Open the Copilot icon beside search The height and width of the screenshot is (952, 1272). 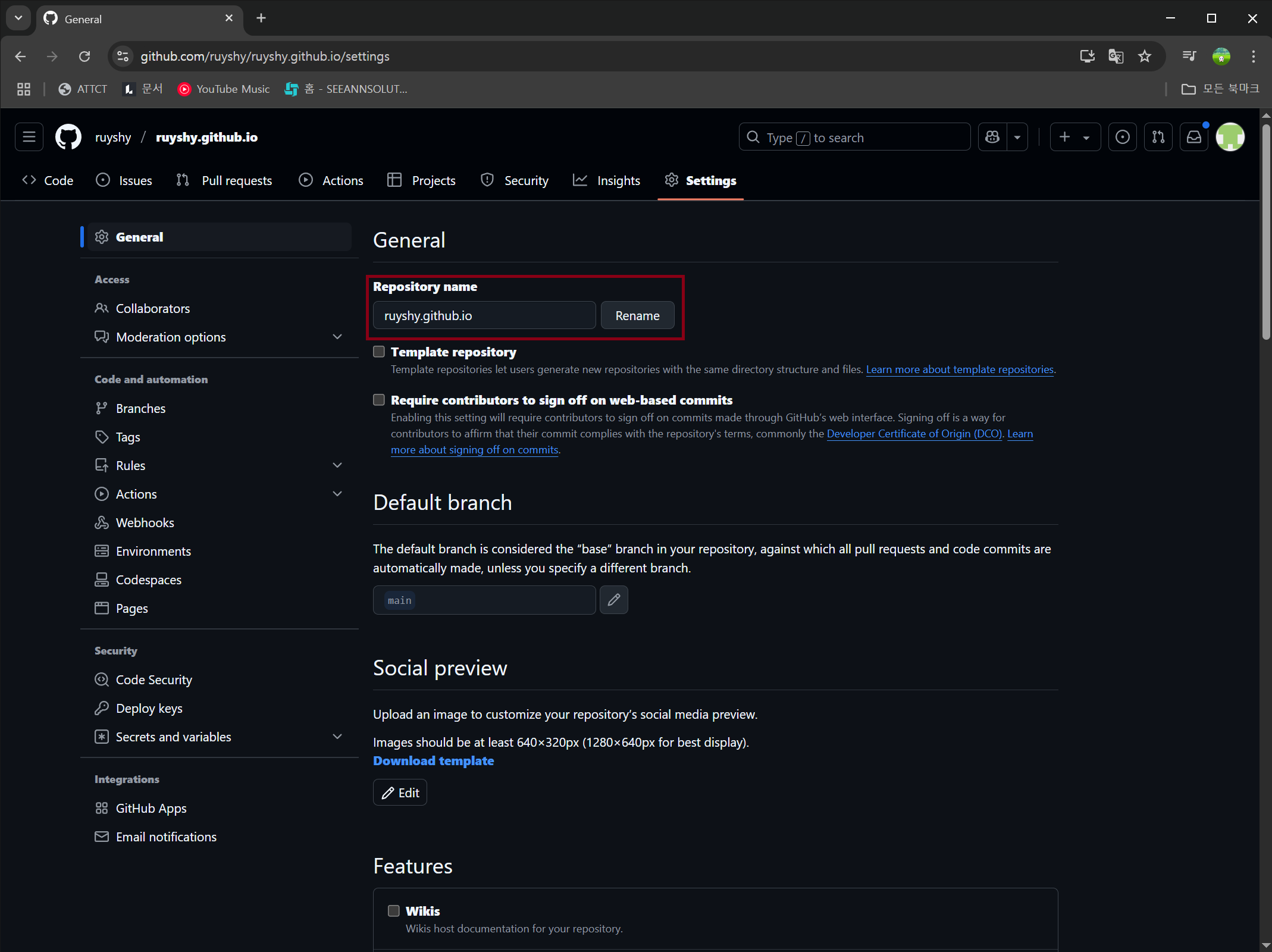pos(992,137)
